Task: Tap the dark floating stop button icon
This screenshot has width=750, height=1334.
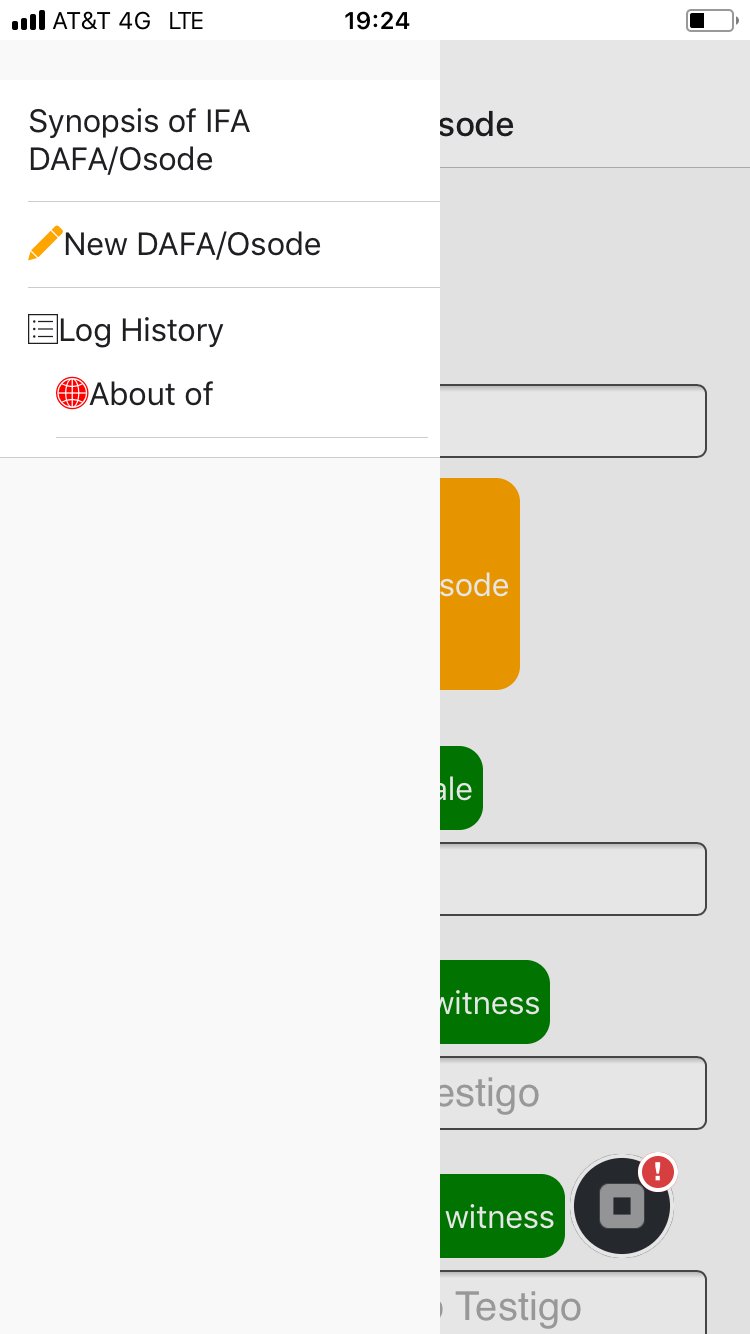Action: [621, 1207]
